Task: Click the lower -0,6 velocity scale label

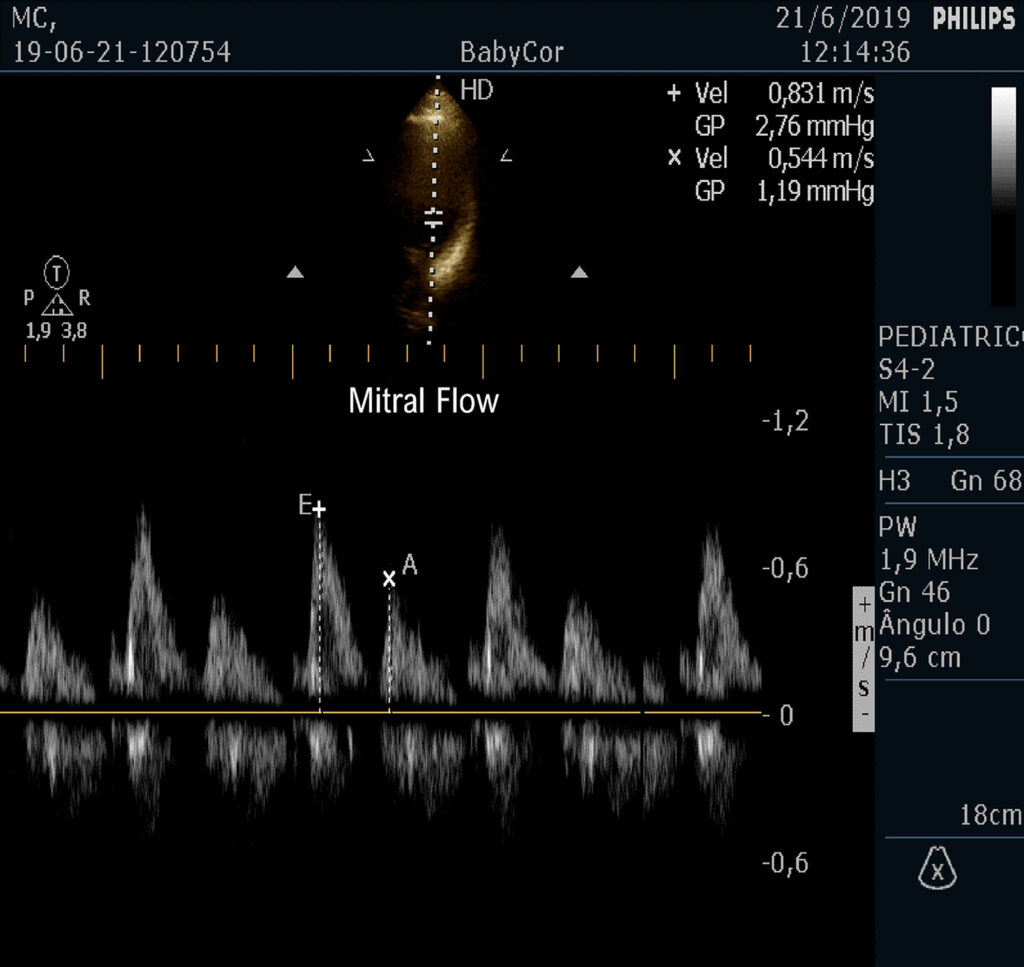Action: tap(785, 864)
